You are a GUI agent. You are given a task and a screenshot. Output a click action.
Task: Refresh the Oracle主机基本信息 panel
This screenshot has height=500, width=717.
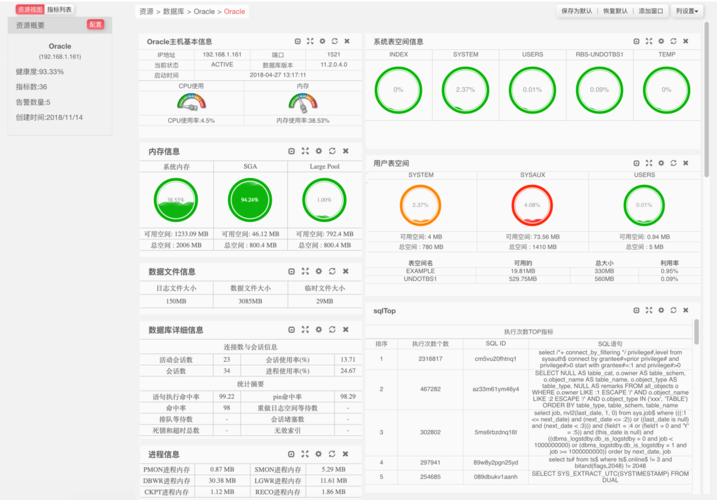tap(335, 41)
